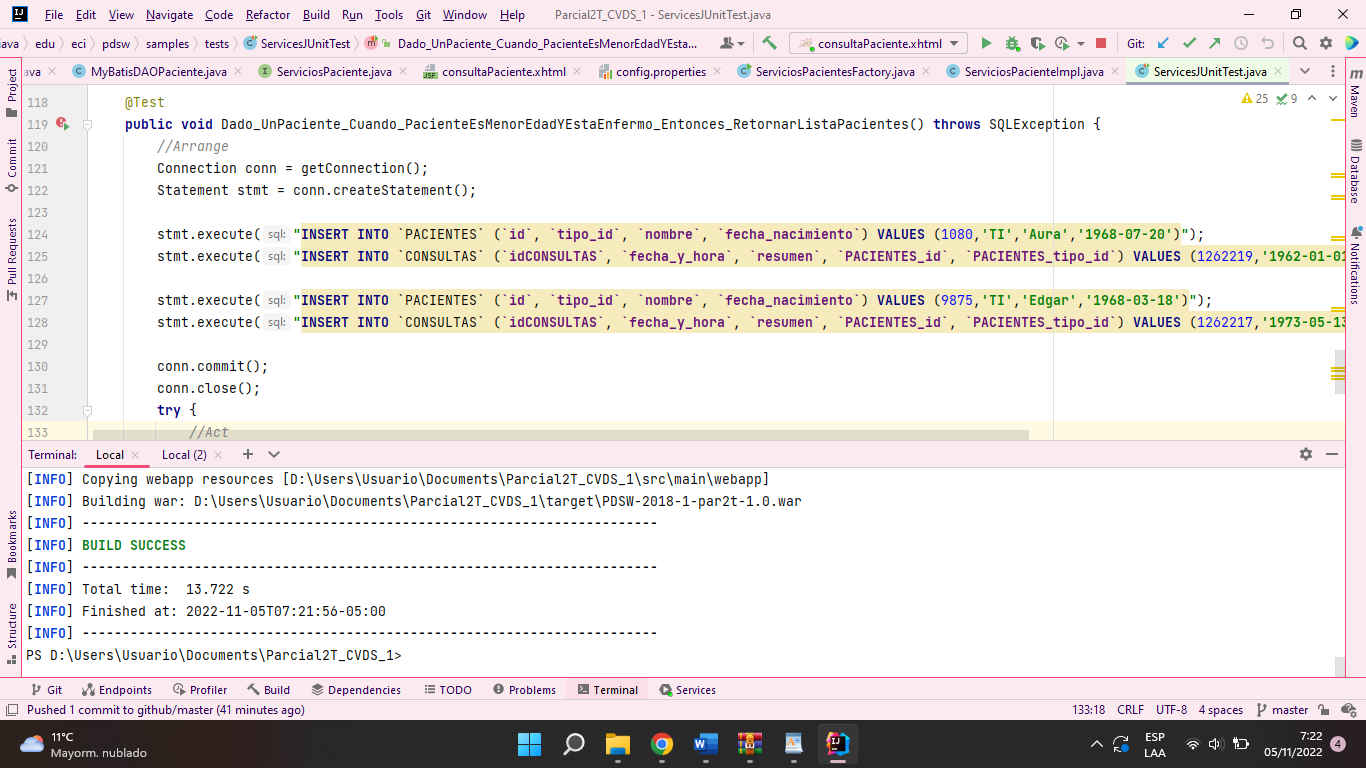Image resolution: width=1366 pixels, height=768 pixels.
Task: Git rollback undo arrow icon
Action: click(1267, 43)
